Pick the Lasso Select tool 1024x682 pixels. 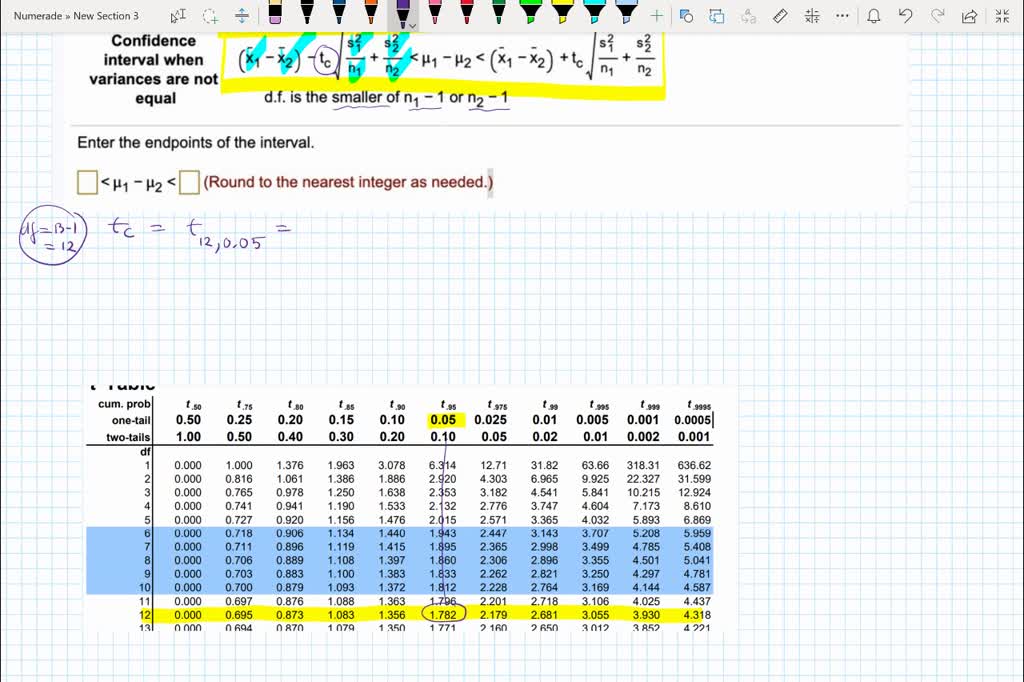point(210,14)
